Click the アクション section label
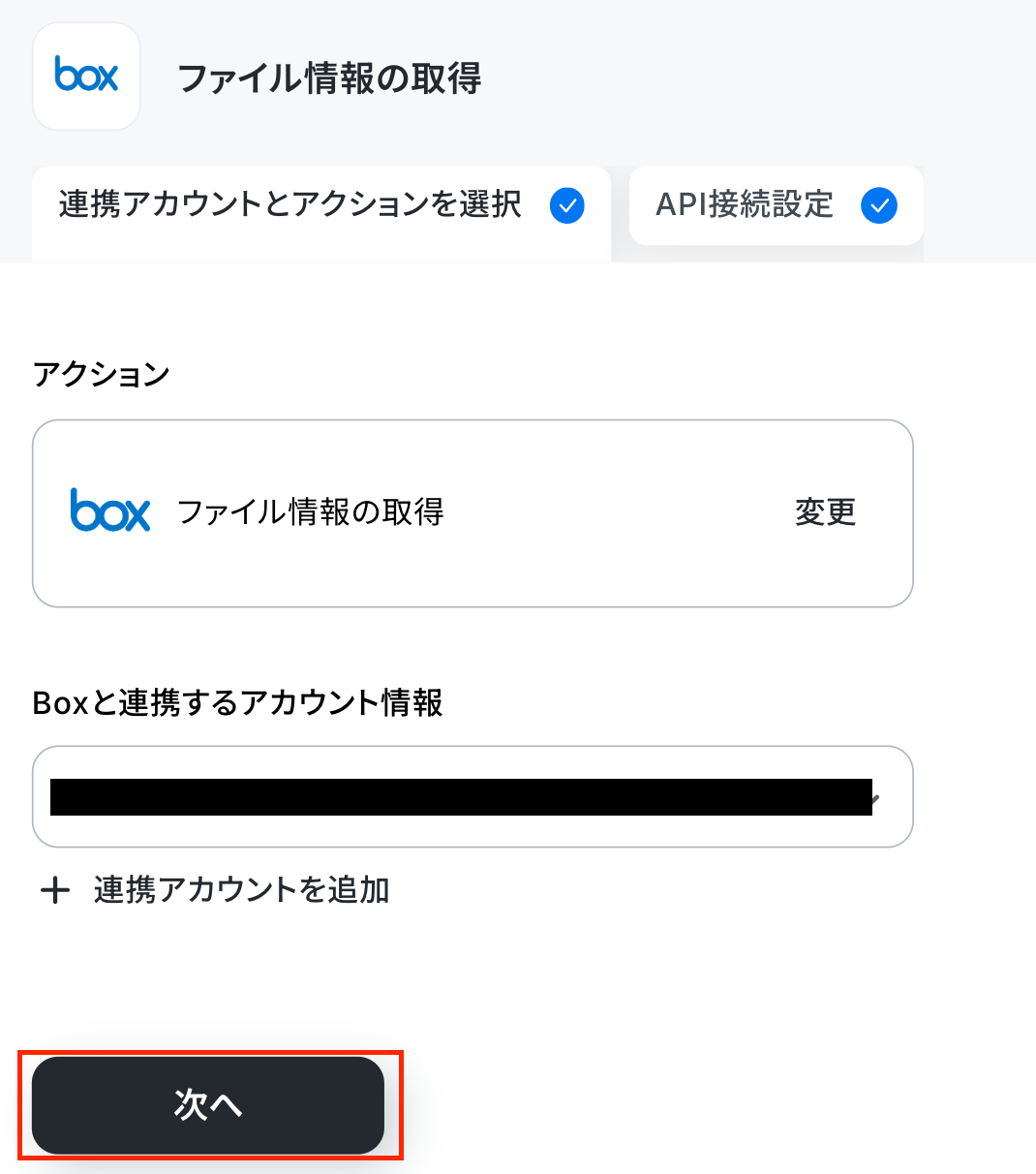 (x=102, y=374)
